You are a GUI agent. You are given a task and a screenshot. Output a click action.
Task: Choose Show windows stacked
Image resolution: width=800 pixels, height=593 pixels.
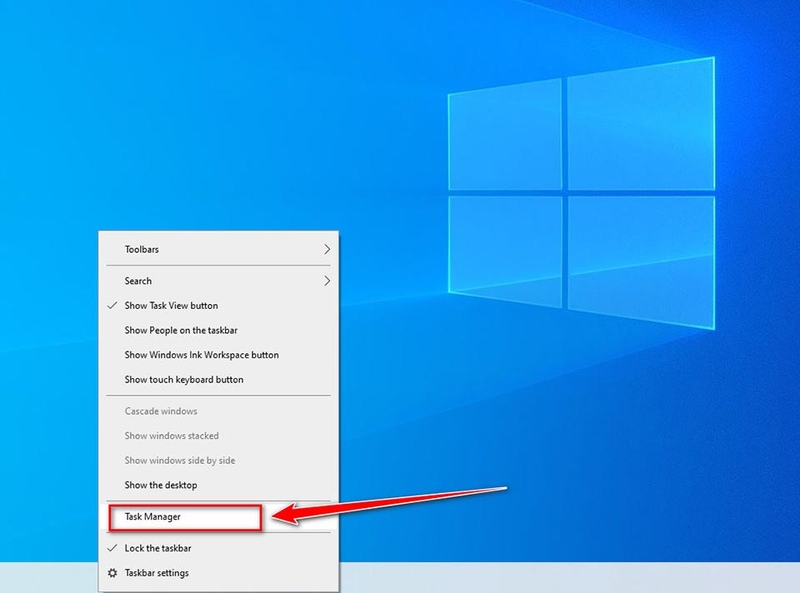218,435
